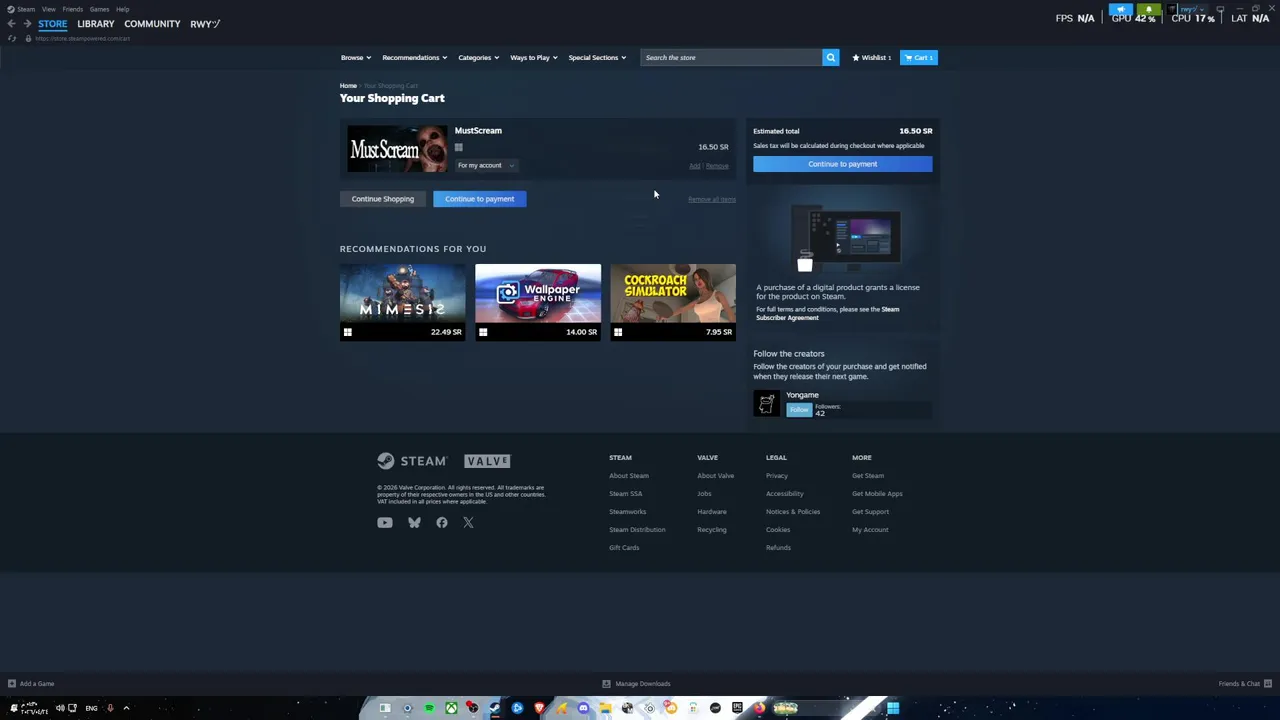Open the Steam Subscriber Agreement link
Screen dimensions: 1280x720
pyautogui.click(x=827, y=313)
